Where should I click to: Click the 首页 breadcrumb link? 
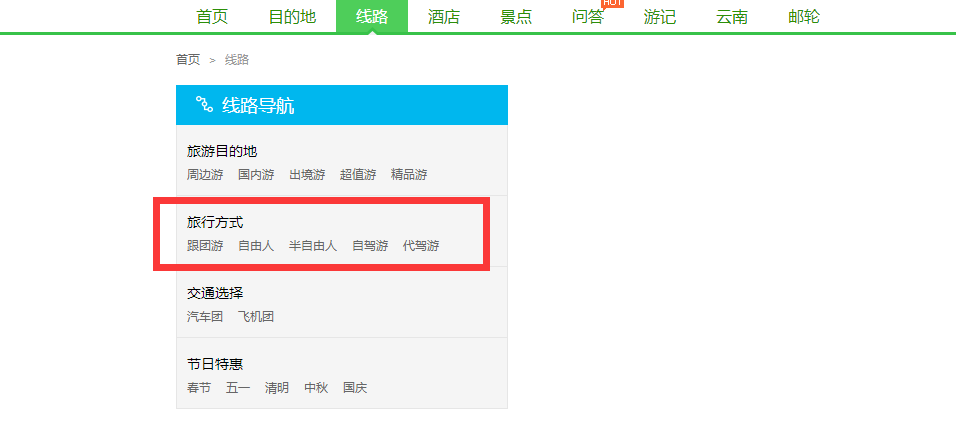point(188,60)
